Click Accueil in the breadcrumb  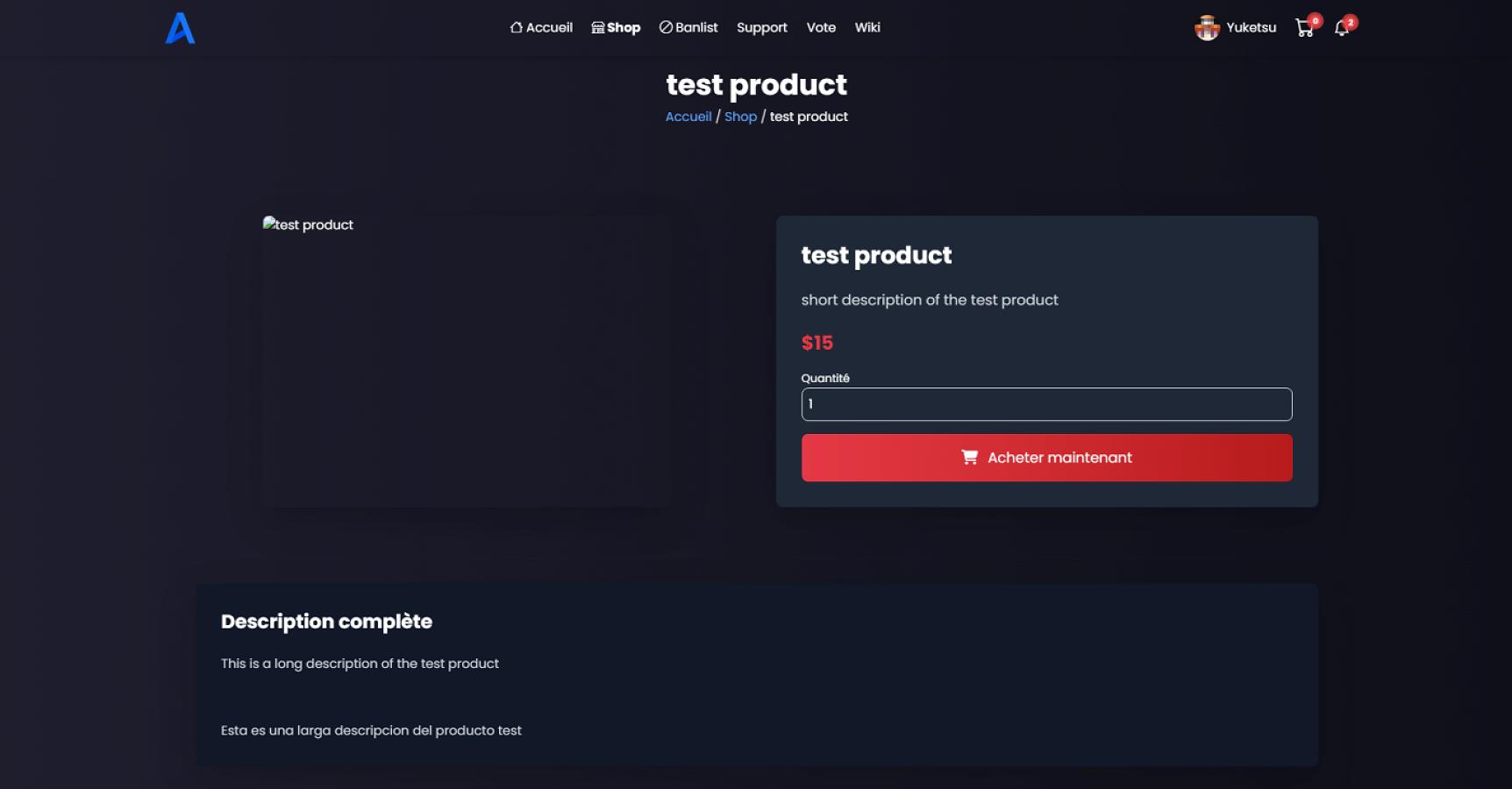point(688,116)
